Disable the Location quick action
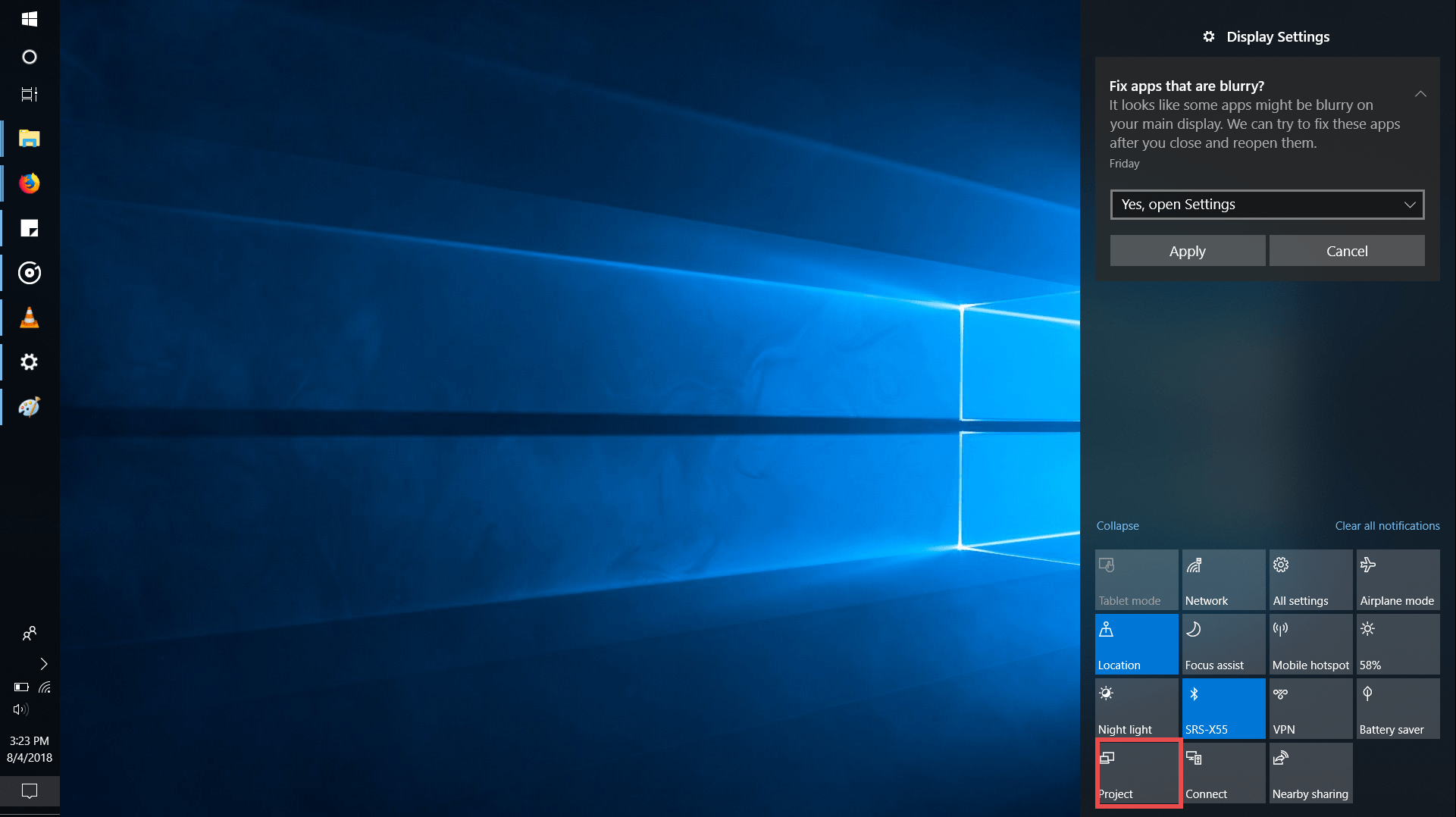The width and height of the screenshot is (1456, 817). [x=1136, y=643]
